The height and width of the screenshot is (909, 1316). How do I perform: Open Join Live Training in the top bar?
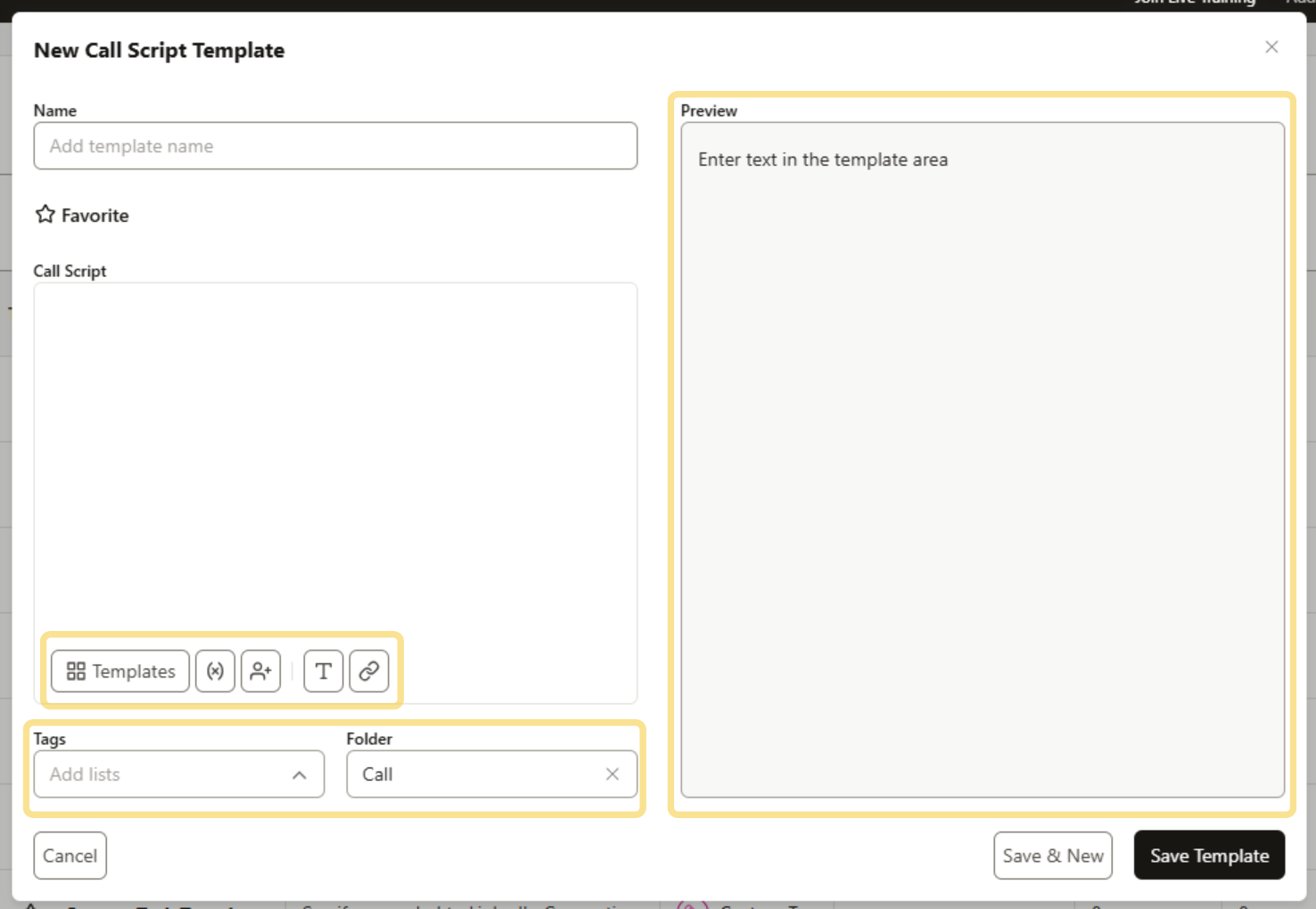coord(1195,3)
